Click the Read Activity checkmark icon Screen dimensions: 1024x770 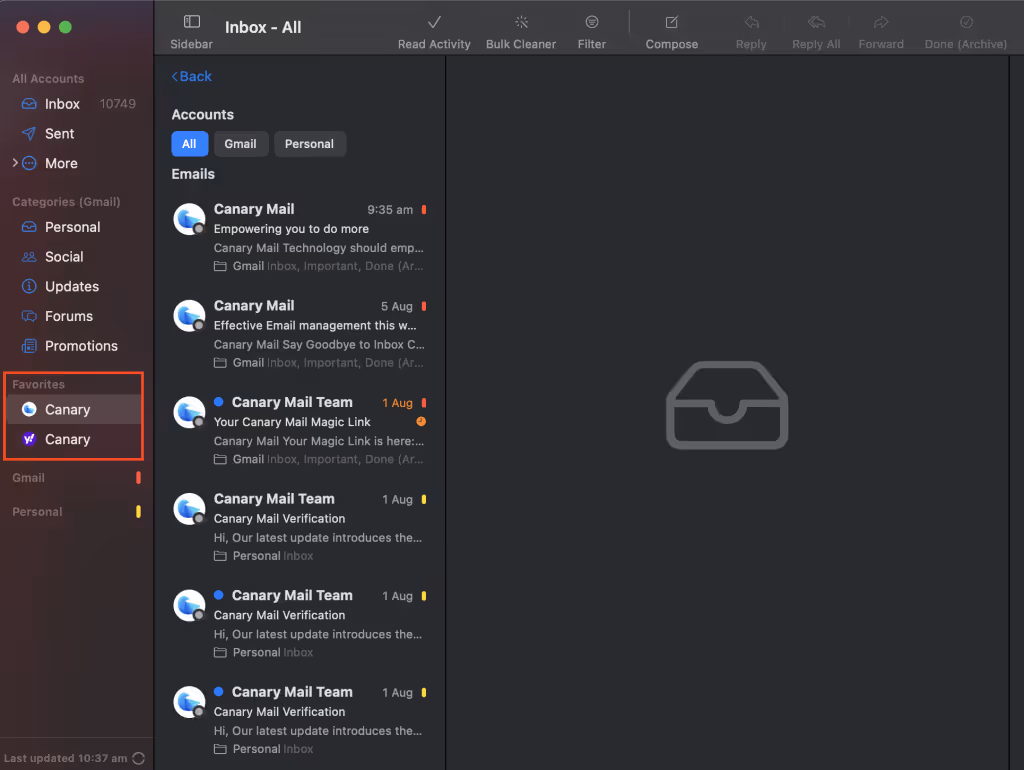click(434, 22)
